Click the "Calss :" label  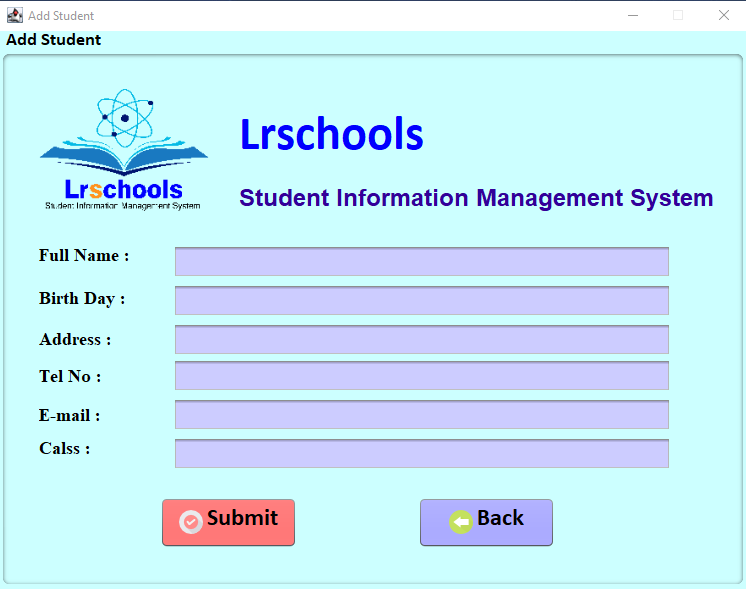(64, 449)
